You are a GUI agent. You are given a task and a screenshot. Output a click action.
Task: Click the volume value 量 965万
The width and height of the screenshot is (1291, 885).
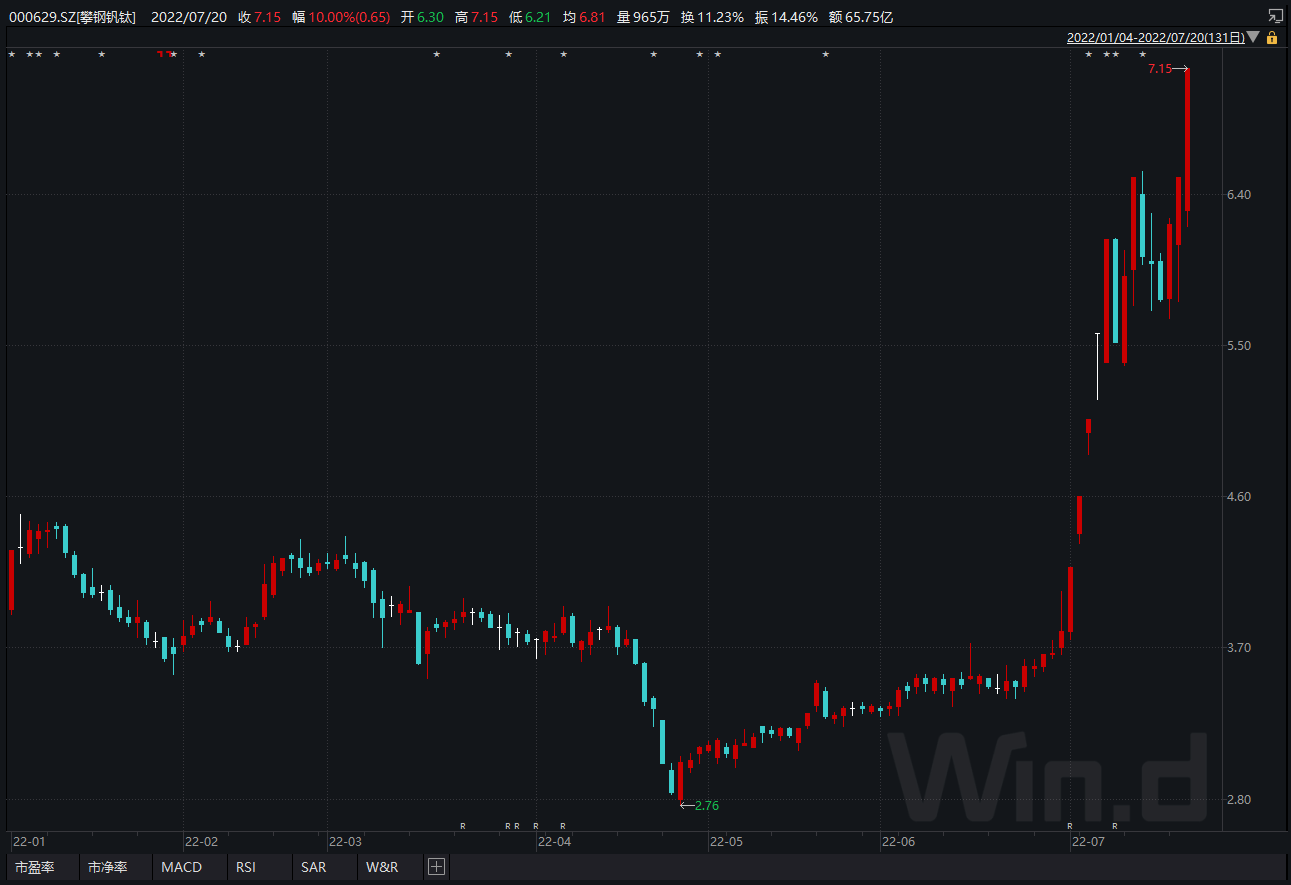tap(643, 17)
